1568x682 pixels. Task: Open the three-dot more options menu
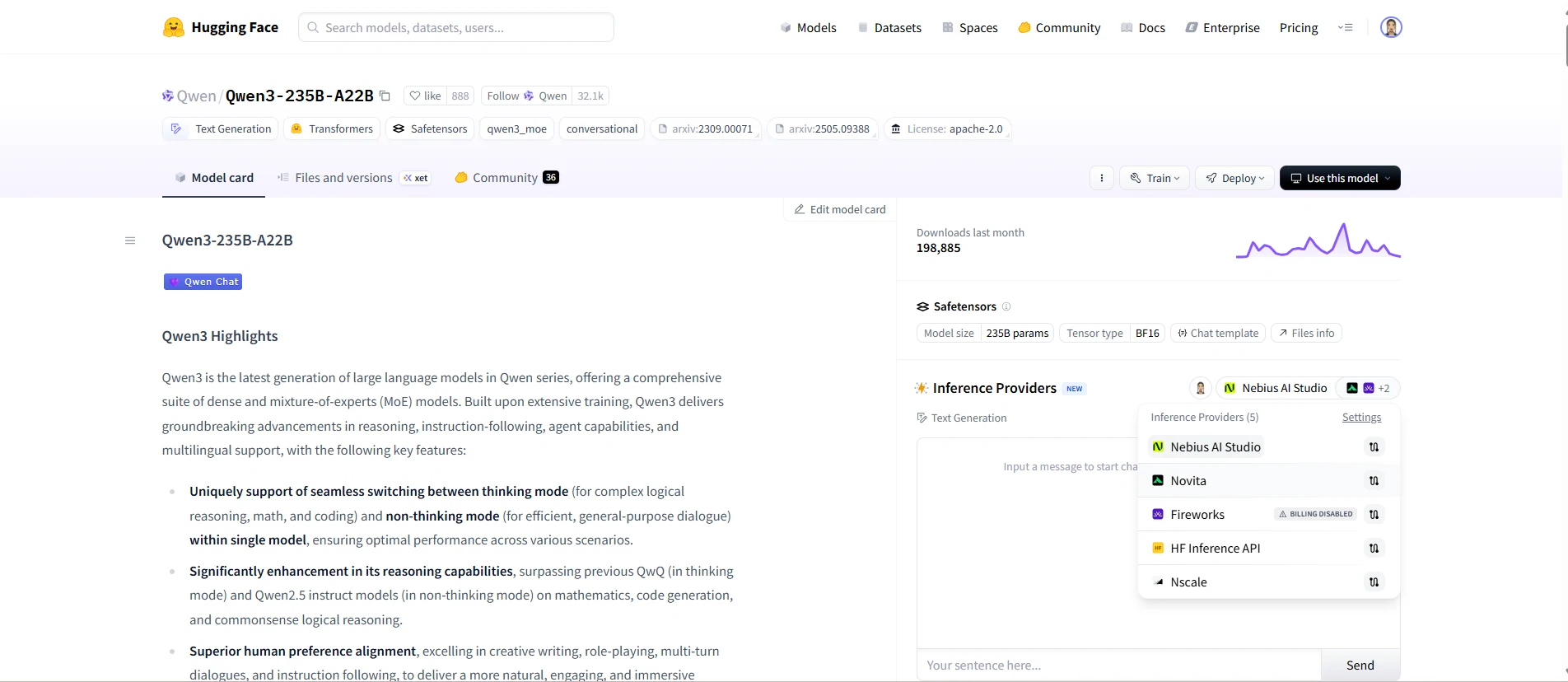point(1101,178)
